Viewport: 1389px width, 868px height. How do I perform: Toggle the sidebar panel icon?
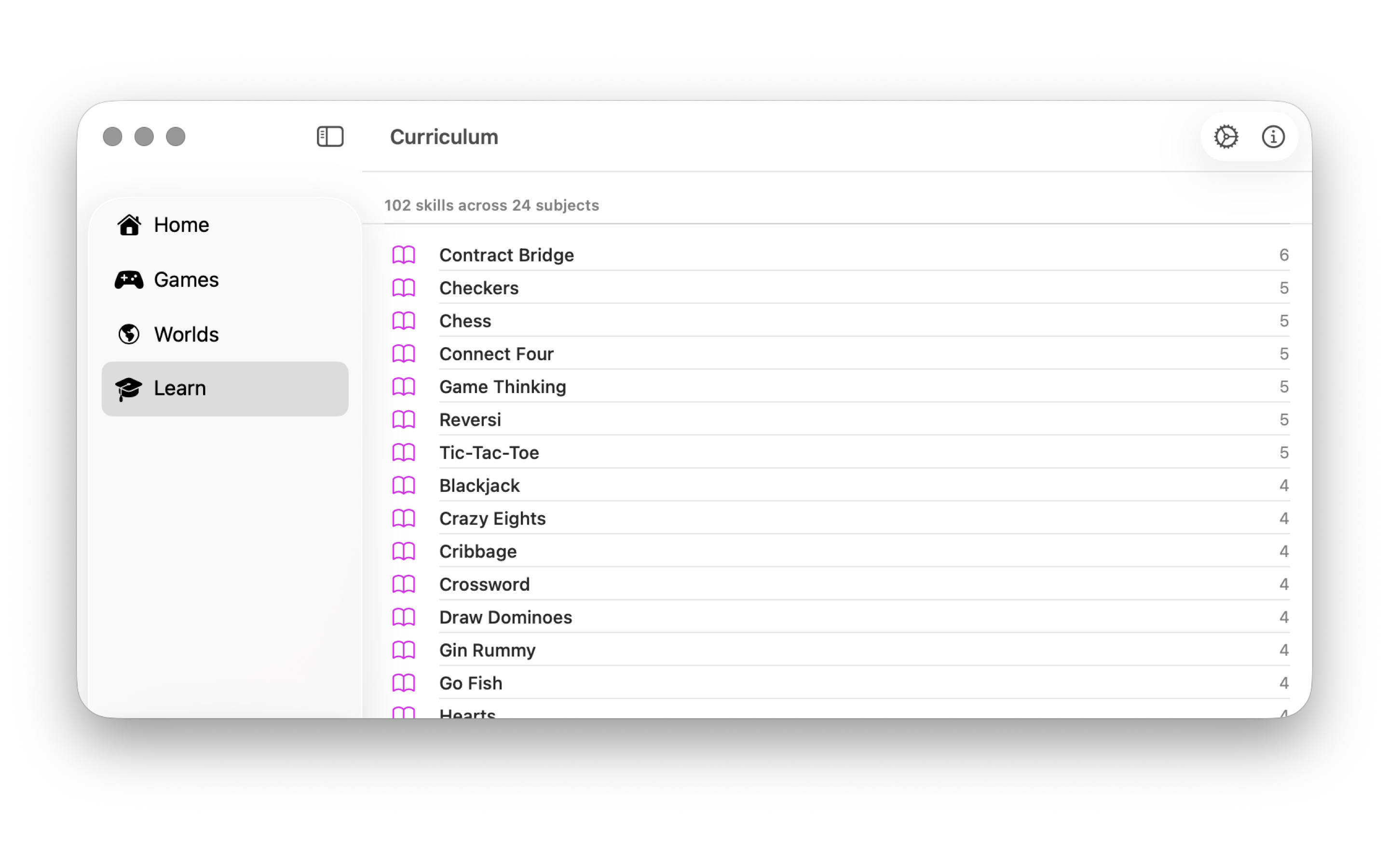[330, 136]
